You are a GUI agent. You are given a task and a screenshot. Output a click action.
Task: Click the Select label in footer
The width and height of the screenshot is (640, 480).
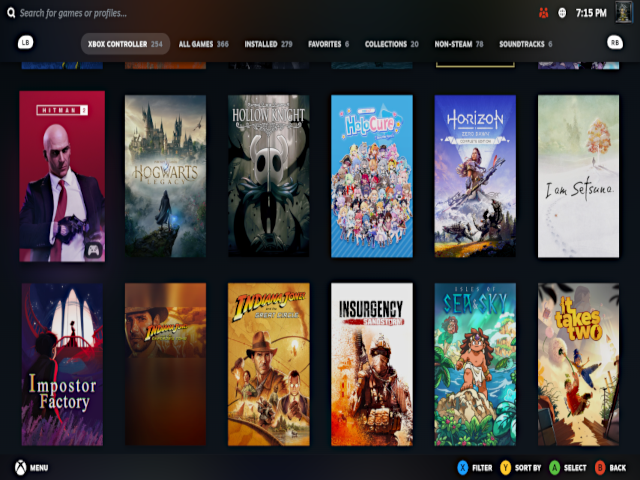575,468
